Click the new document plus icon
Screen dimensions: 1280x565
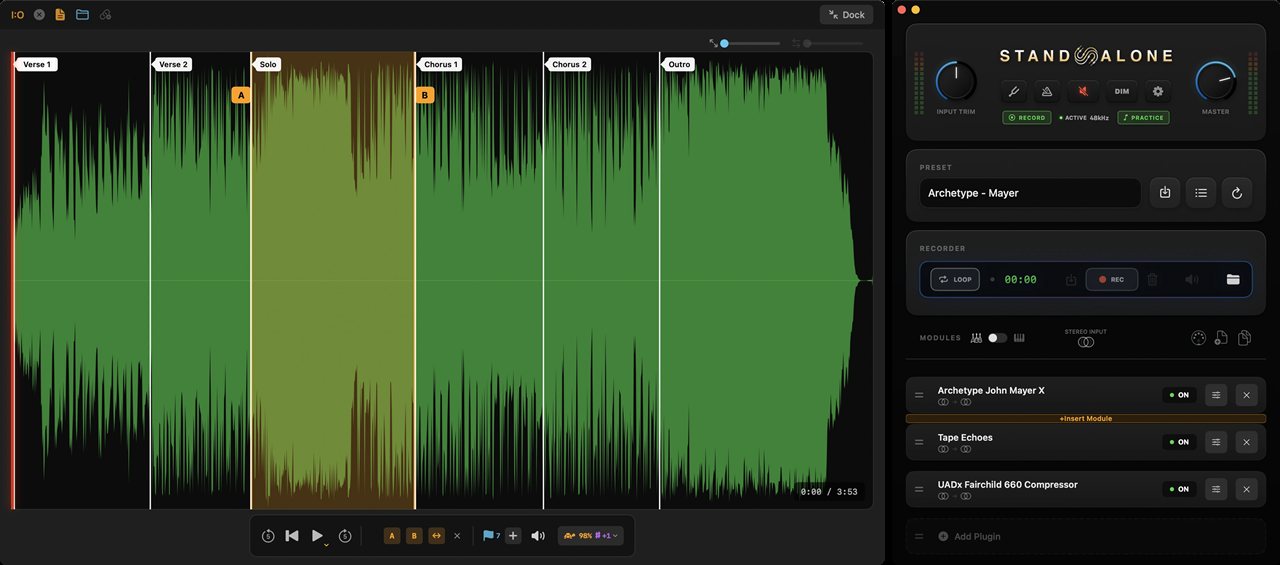[1221, 338]
